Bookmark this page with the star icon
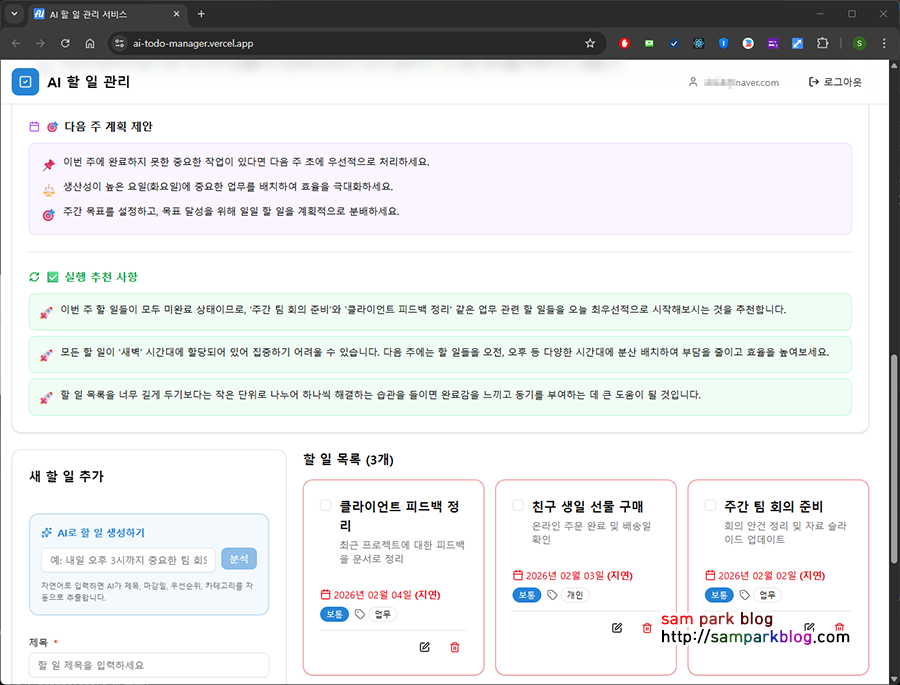 (x=589, y=43)
